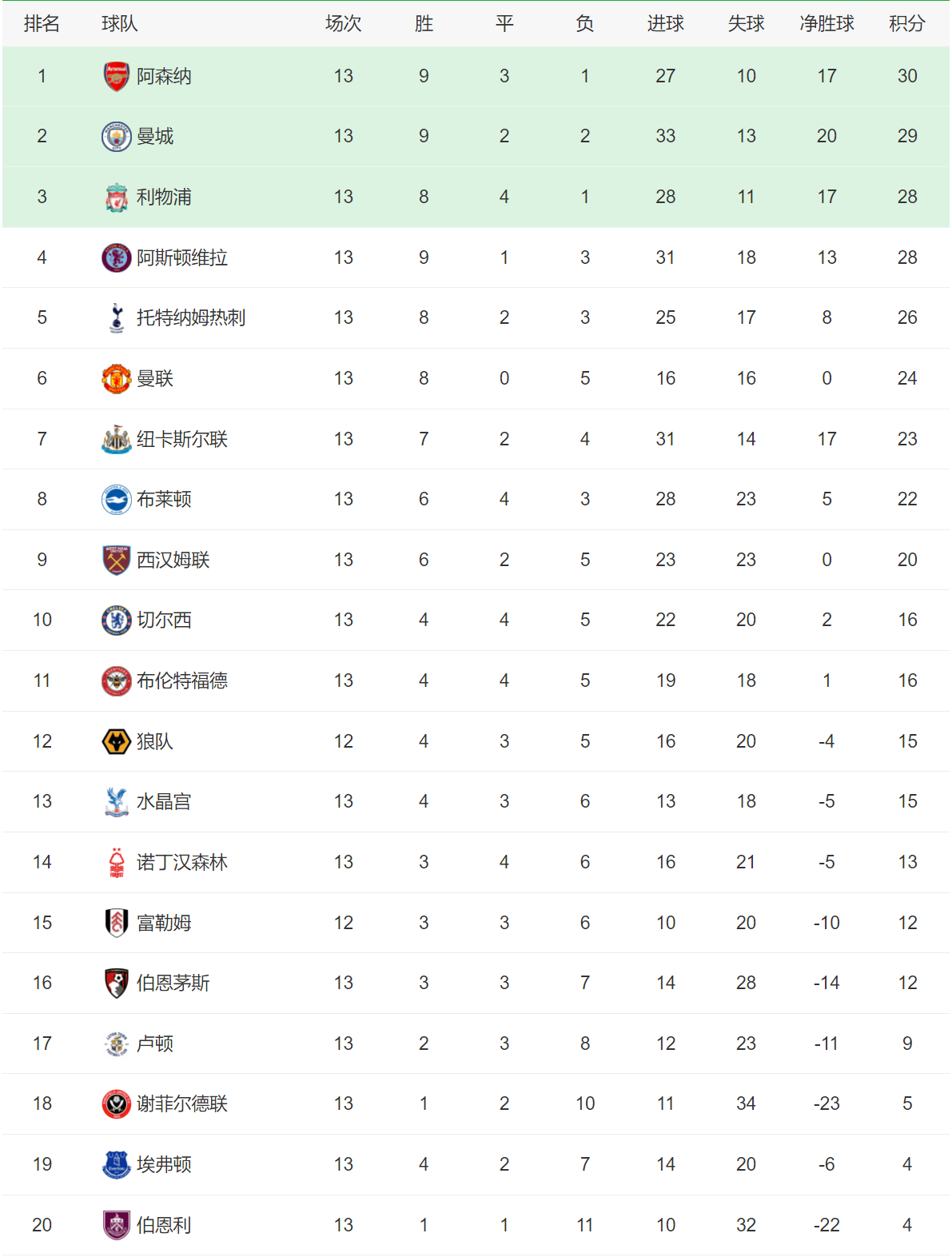Click the Manchester City crest icon
Viewport: 952px width, 1257px height.
click(117, 137)
